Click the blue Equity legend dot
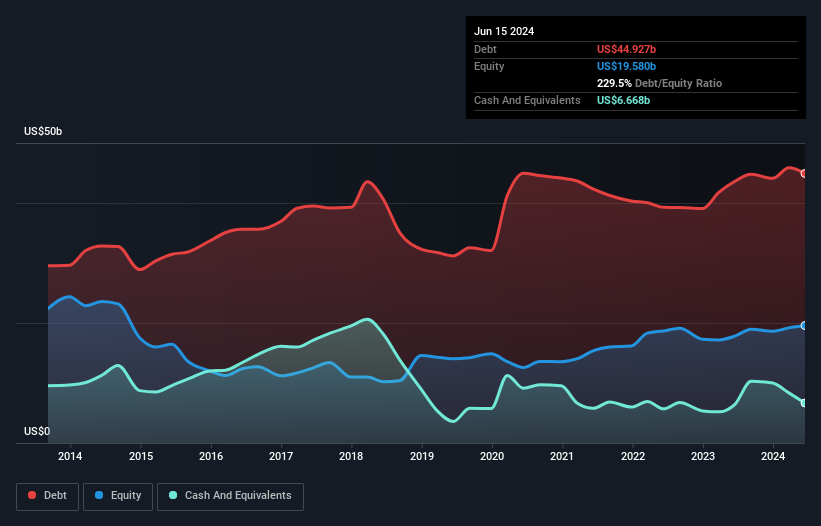The image size is (821, 526). [99, 495]
